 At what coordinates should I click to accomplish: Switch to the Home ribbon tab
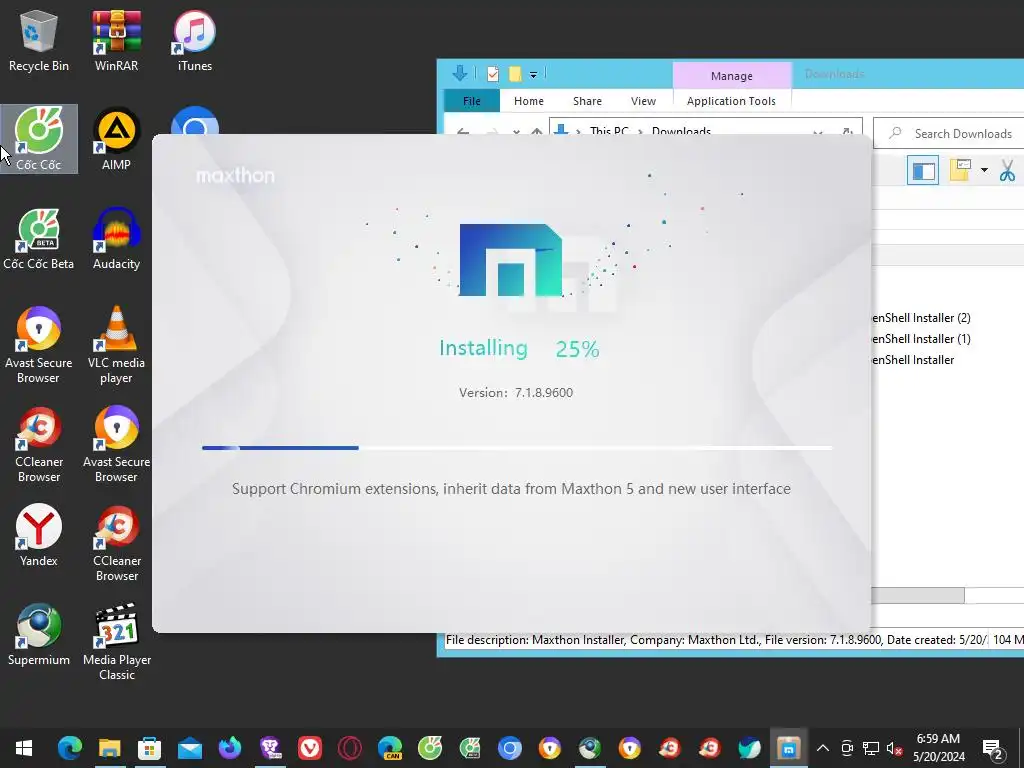pyautogui.click(x=528, y=101)
